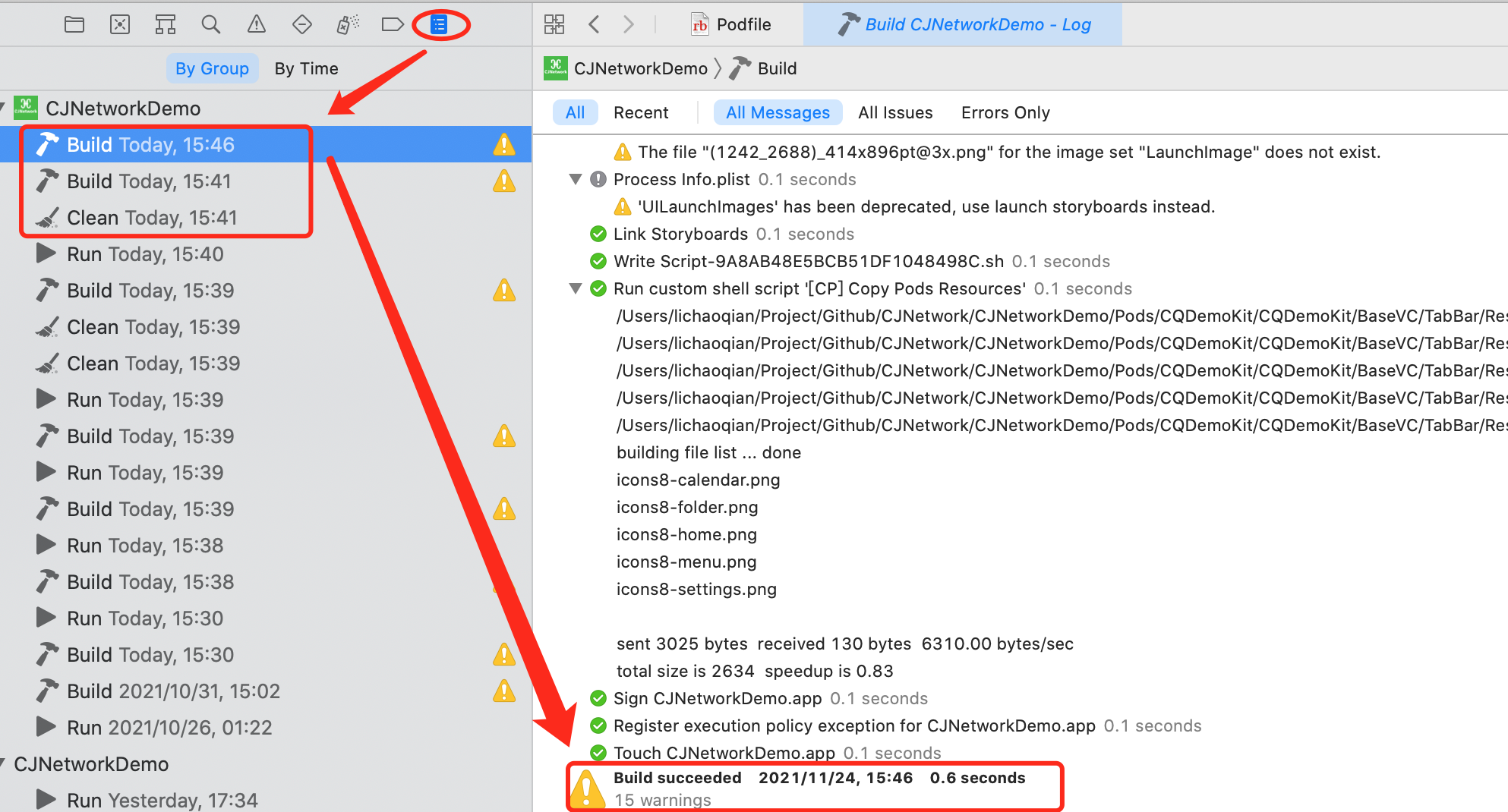Collapse the Run custom shell script step

click(576, 288)
